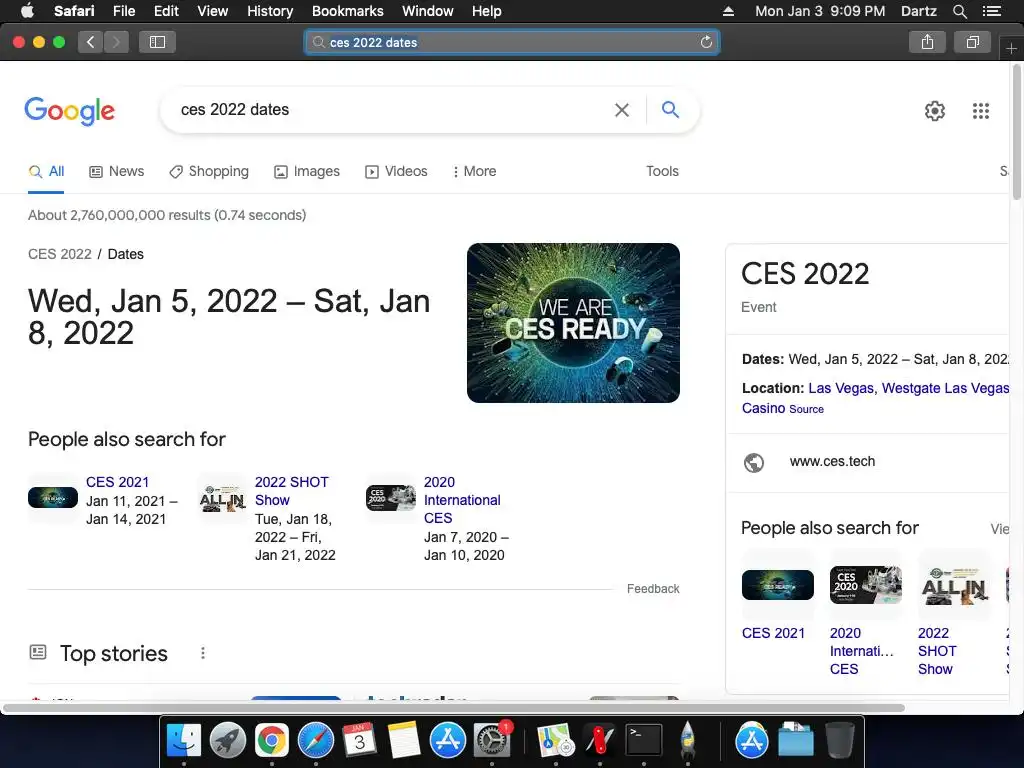Click the eject icon in menu bar

[728, 11]
